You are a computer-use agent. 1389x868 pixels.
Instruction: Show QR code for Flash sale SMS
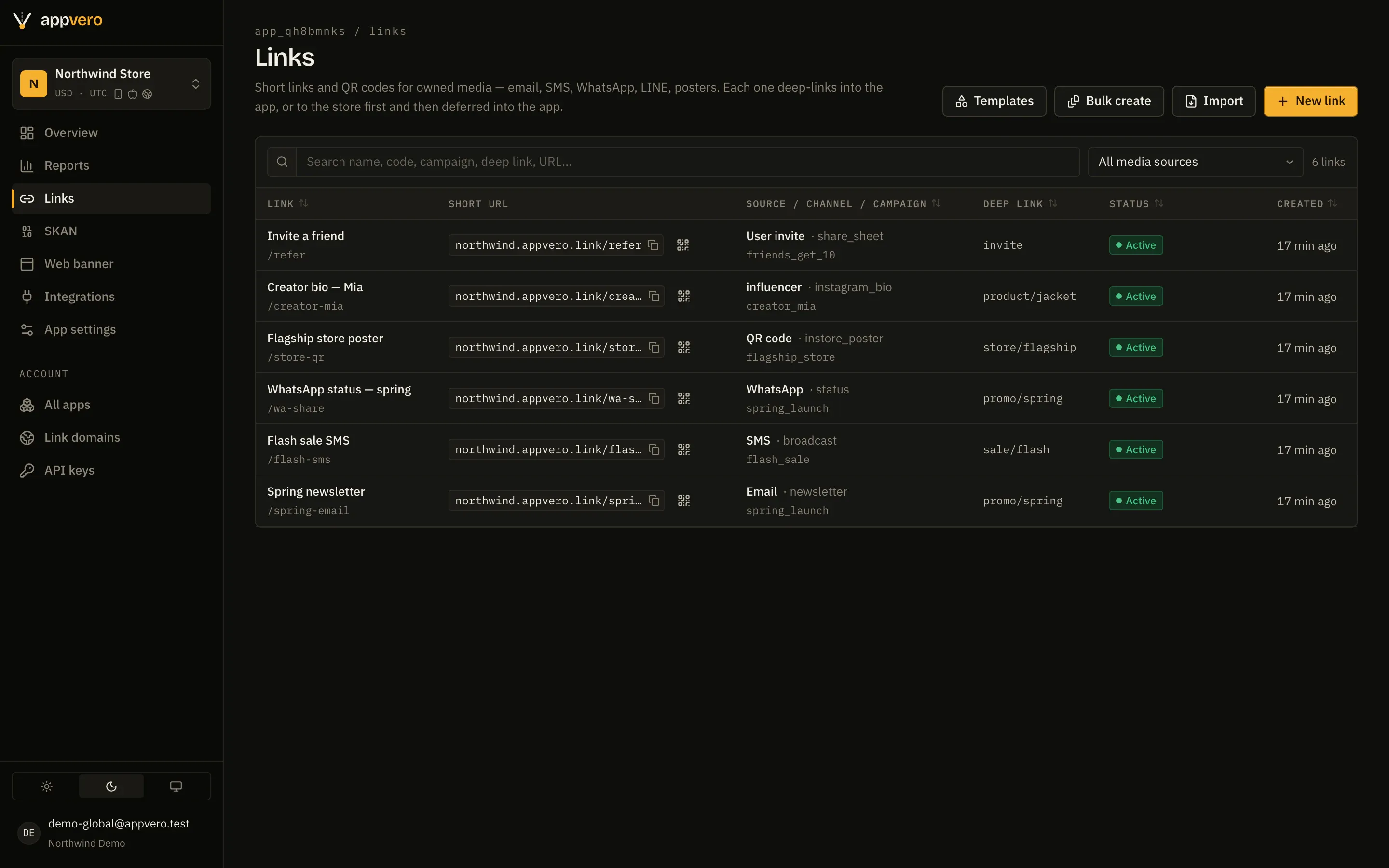[683, 449]
